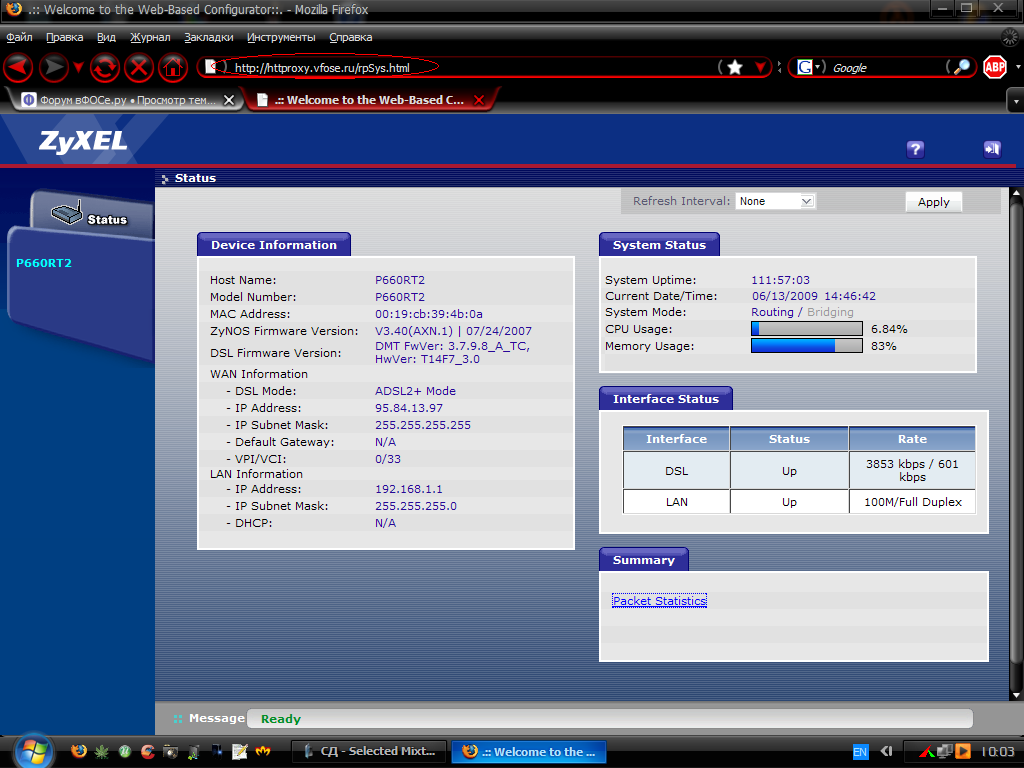This screenshot has width=1024, height=768.
Task: Open the ZyXEL help question-mark icon
Action: click(x=915, y=149)
